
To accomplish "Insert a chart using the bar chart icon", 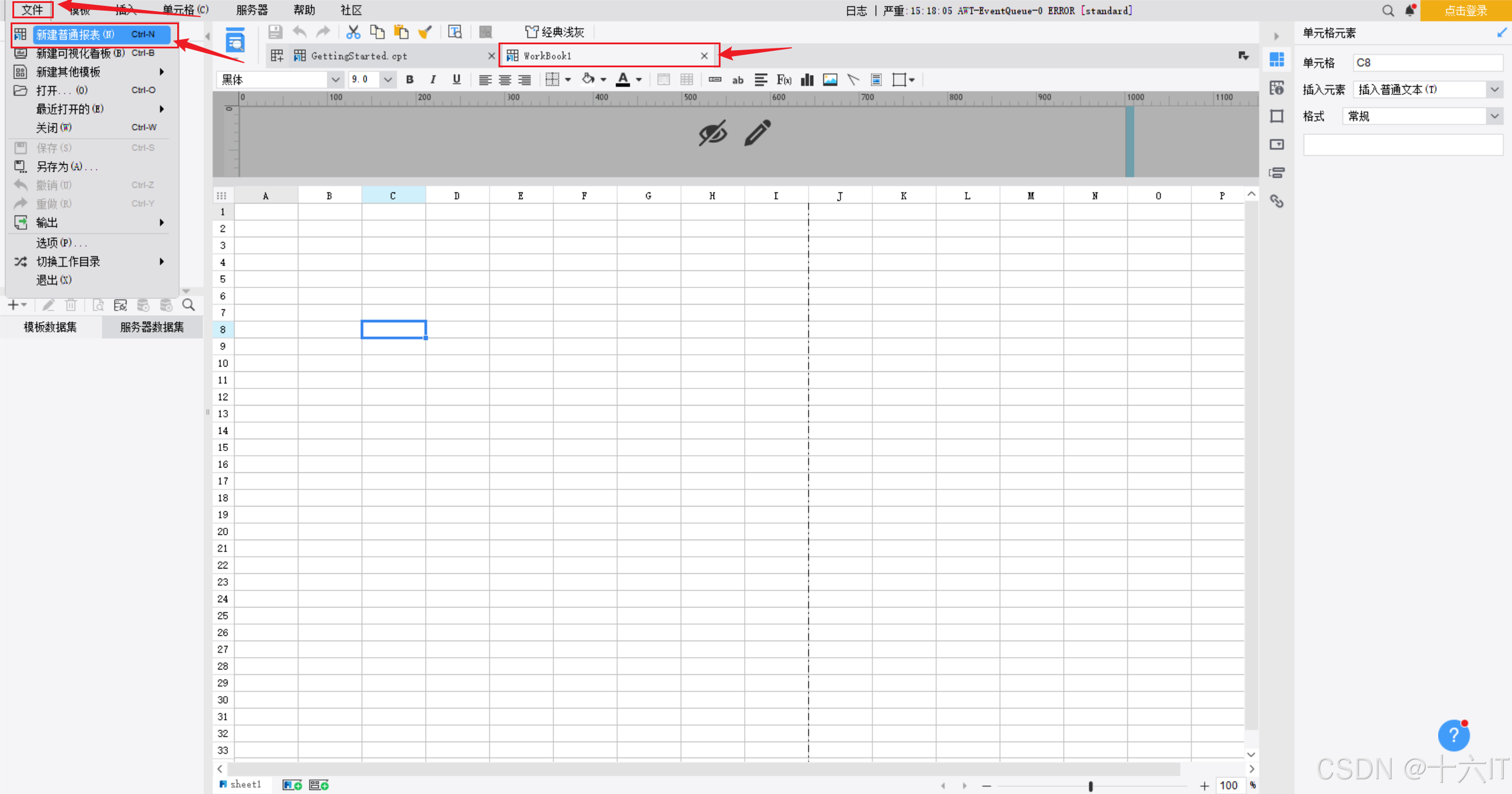I will [x=807, y=80].
